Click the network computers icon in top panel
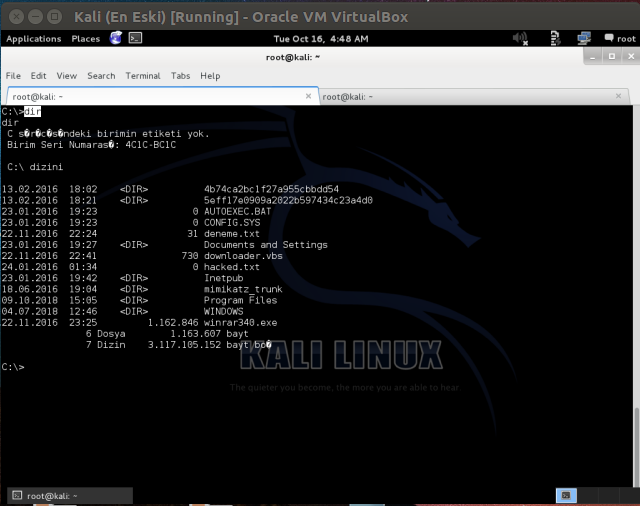This screenshot has height=506, width=640. click(x=584, y=38)
